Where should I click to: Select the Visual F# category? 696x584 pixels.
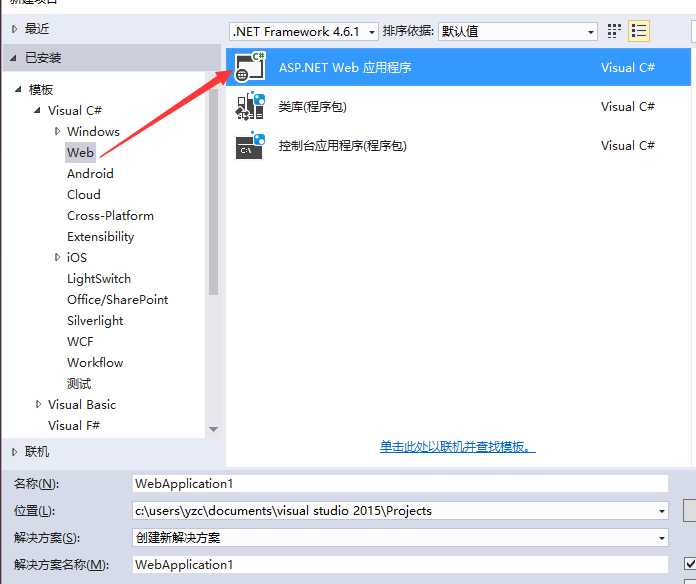point(74,426)
